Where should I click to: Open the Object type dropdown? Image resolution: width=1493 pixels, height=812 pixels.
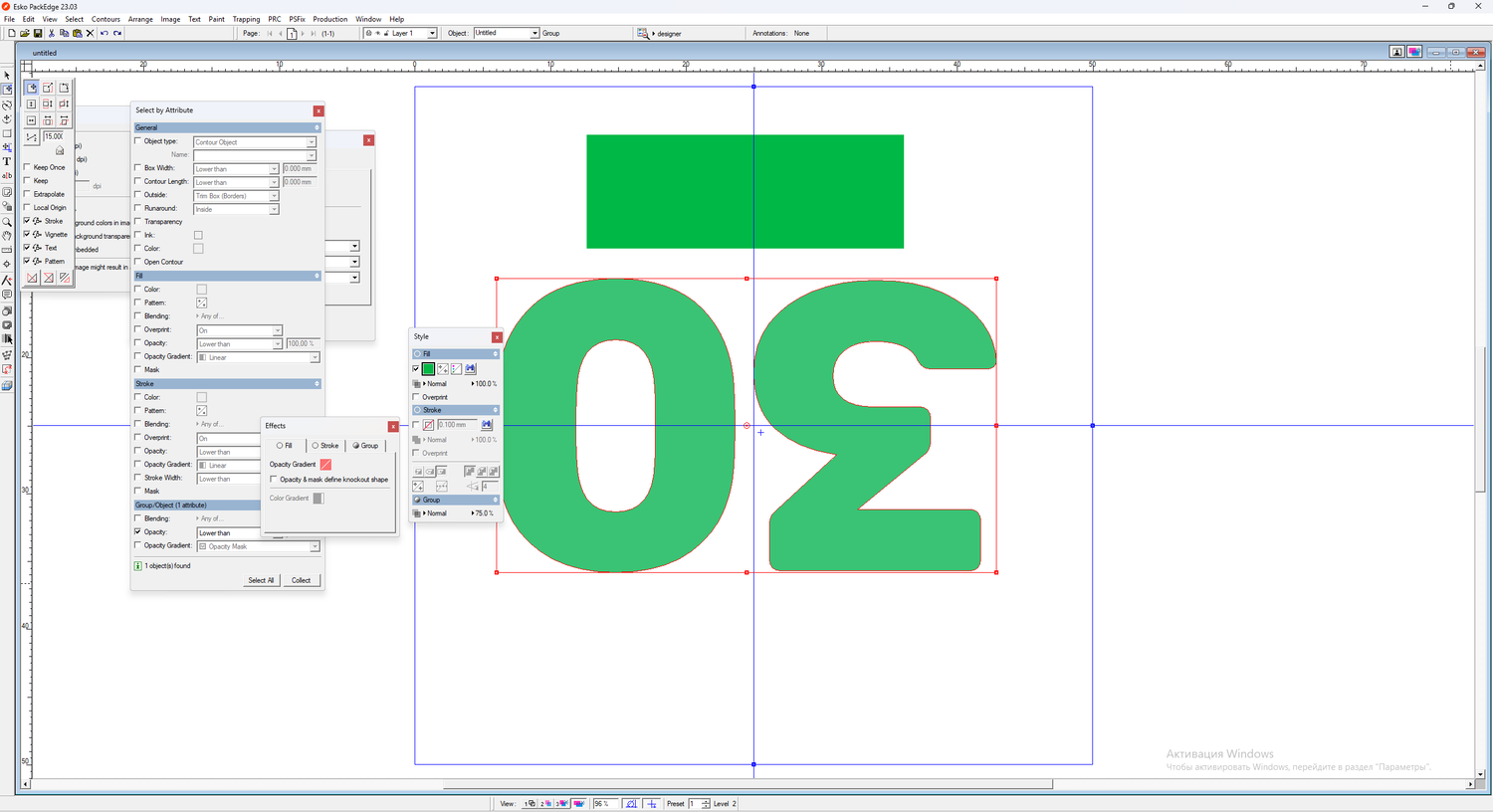[x=312, y=142]
